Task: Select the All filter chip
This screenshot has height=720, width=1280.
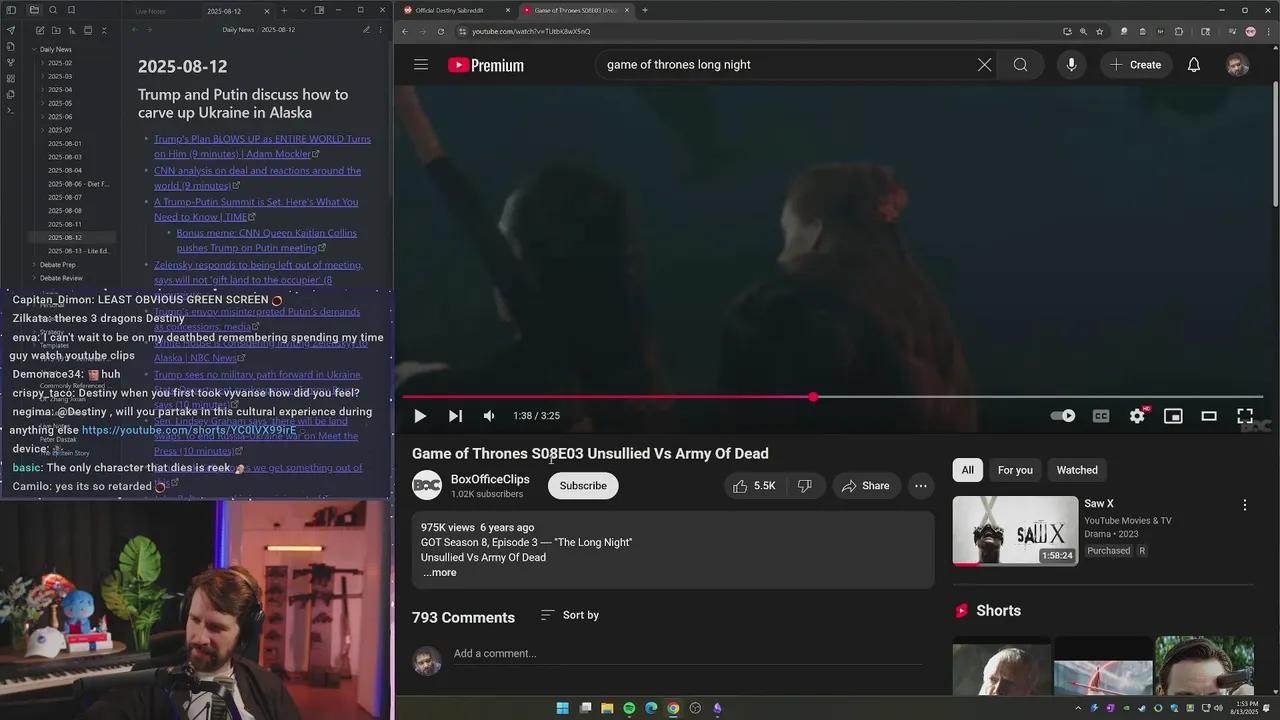Action: coord(967,470)
